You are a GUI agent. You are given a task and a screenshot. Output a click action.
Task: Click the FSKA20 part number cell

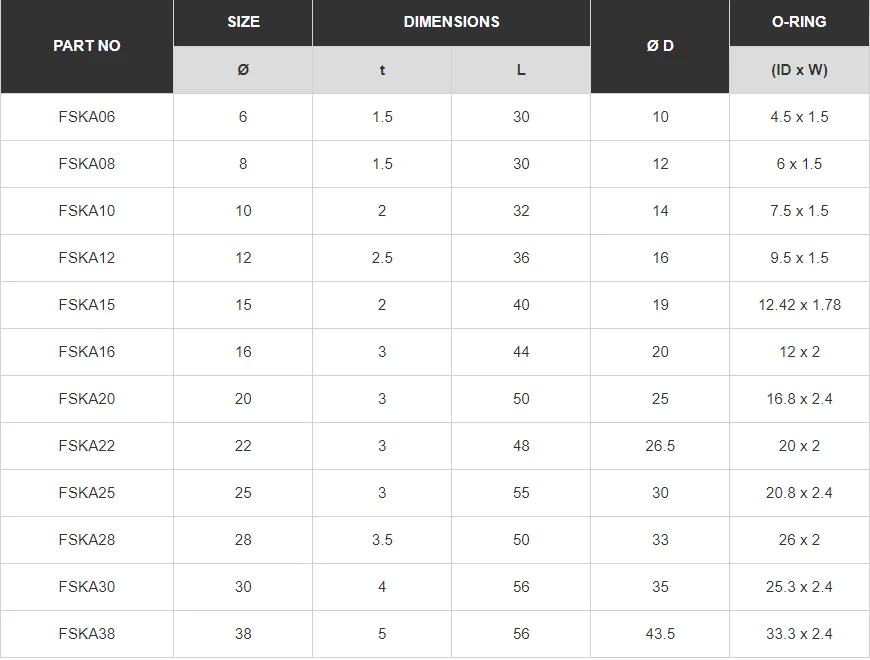(87, 399)
